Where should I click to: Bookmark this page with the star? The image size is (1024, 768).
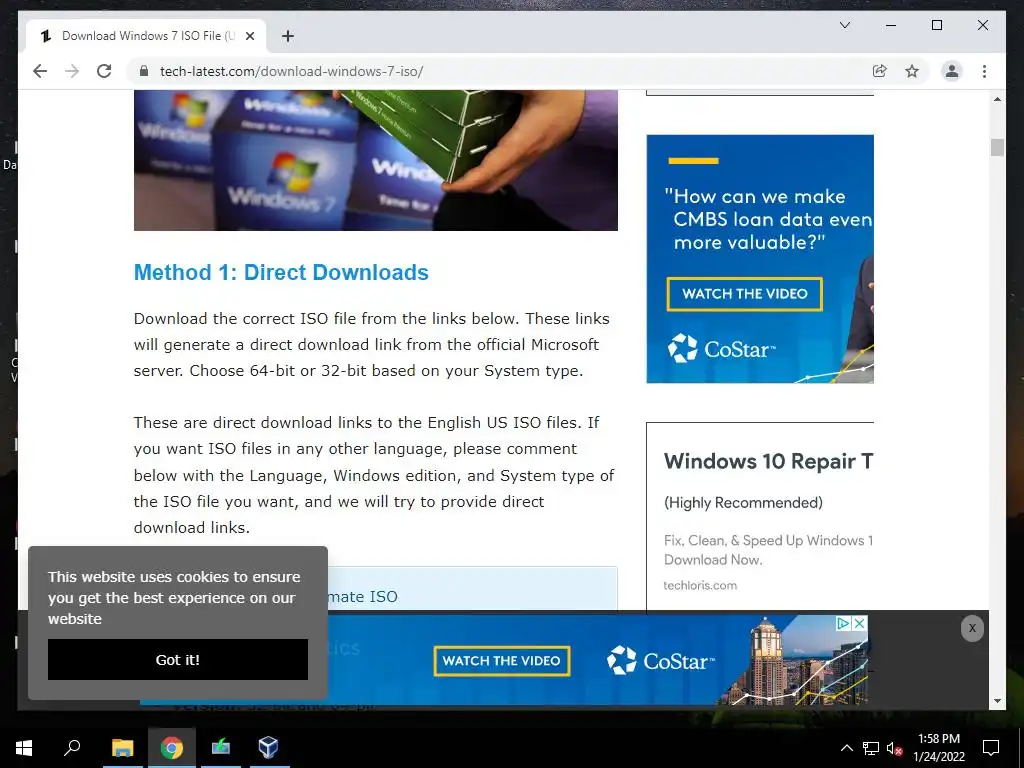click(x=912, y=71)
